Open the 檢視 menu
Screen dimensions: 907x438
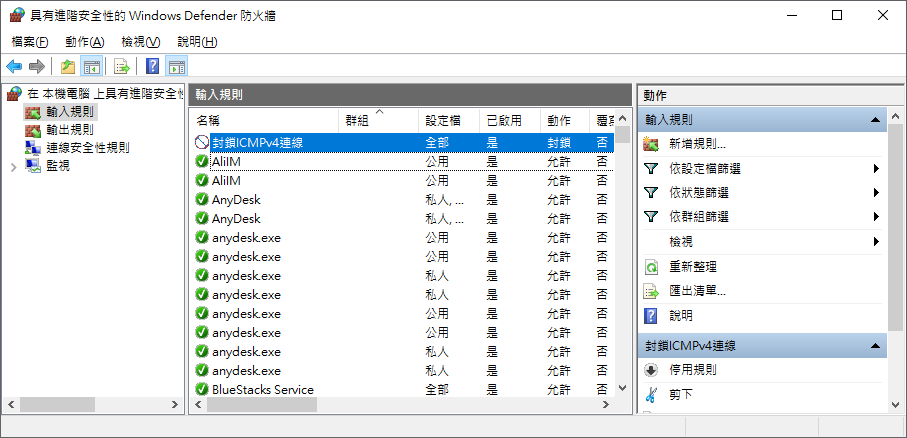(141, 42)
